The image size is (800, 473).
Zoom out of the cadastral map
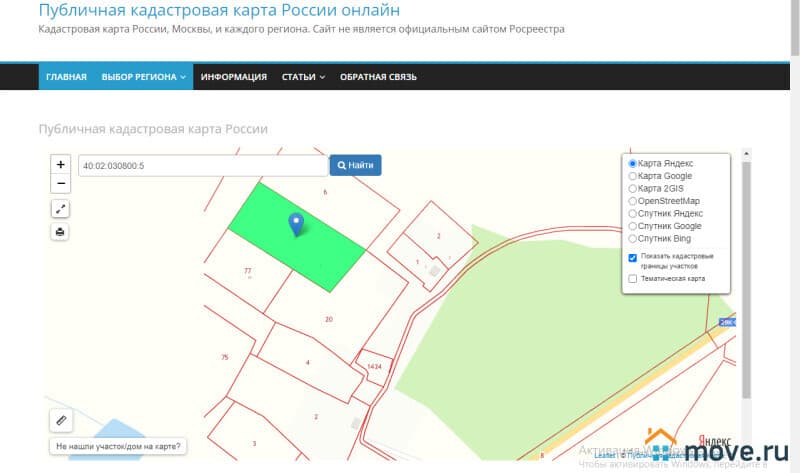pos(61,184)
